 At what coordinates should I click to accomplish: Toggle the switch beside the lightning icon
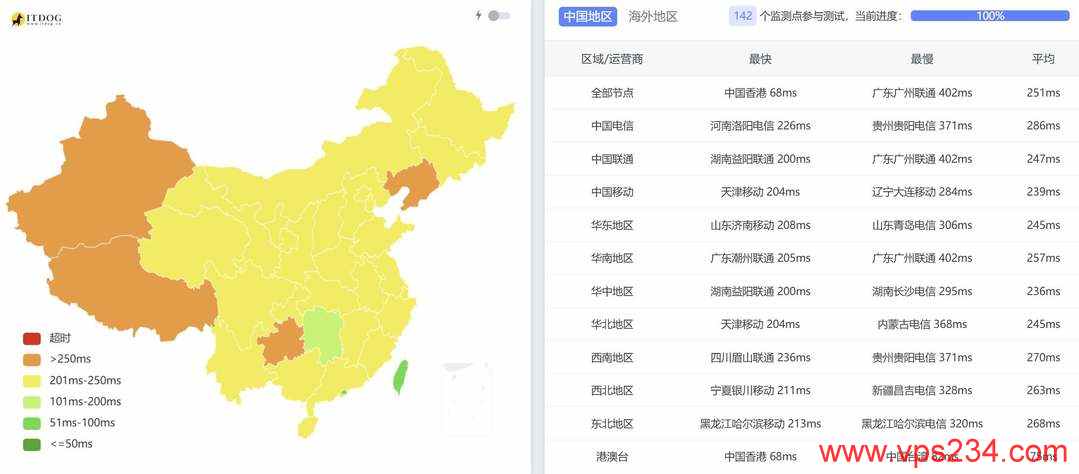[x=499, y=16]
